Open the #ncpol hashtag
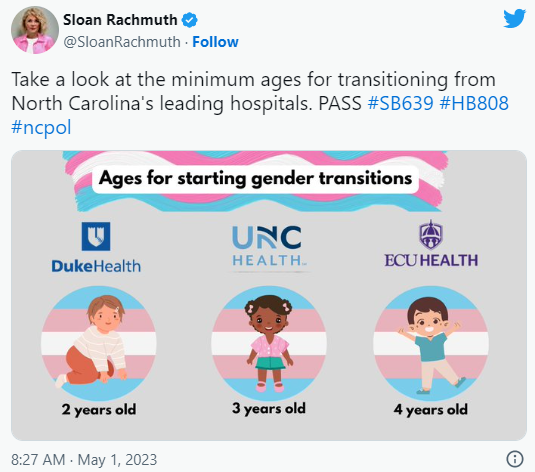Viewport: 535px width, 472px height. coord(41,127)
